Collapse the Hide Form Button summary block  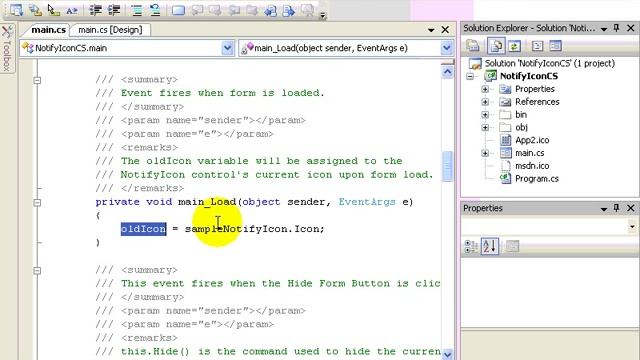click(x=37, y=271)
